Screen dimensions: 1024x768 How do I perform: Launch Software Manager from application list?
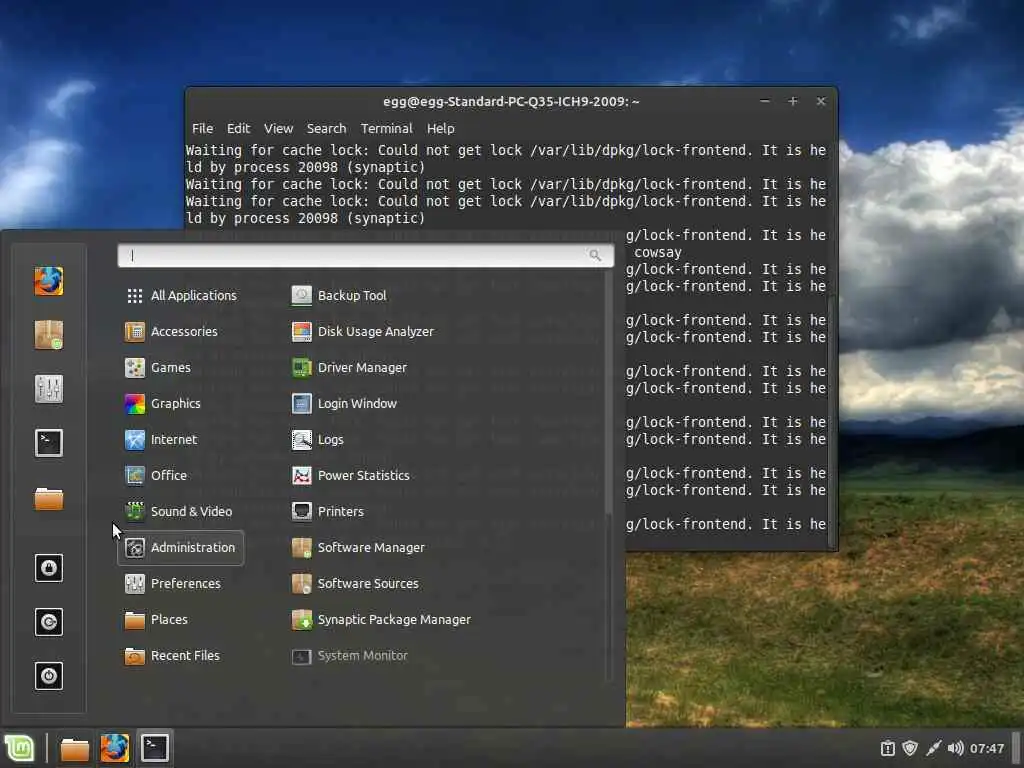tap(358, 548)
